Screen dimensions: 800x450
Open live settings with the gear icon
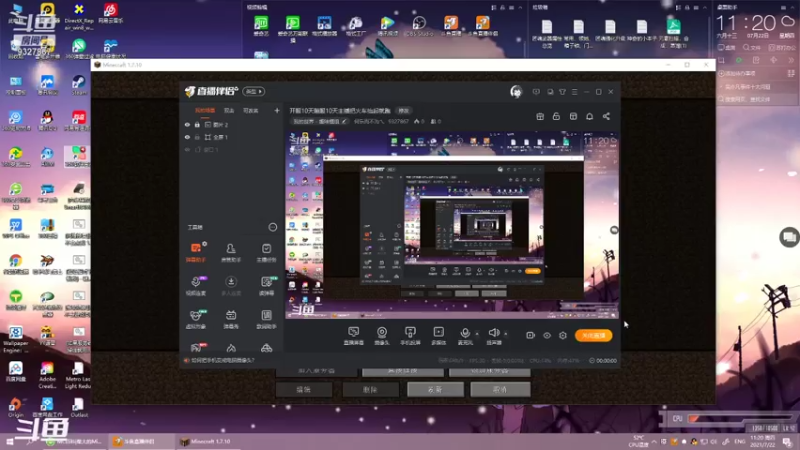click(x=563, y=335)
